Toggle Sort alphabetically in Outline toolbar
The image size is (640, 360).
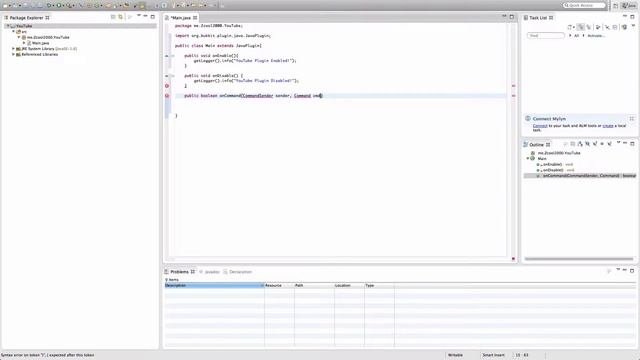click(x=580, y=144)
